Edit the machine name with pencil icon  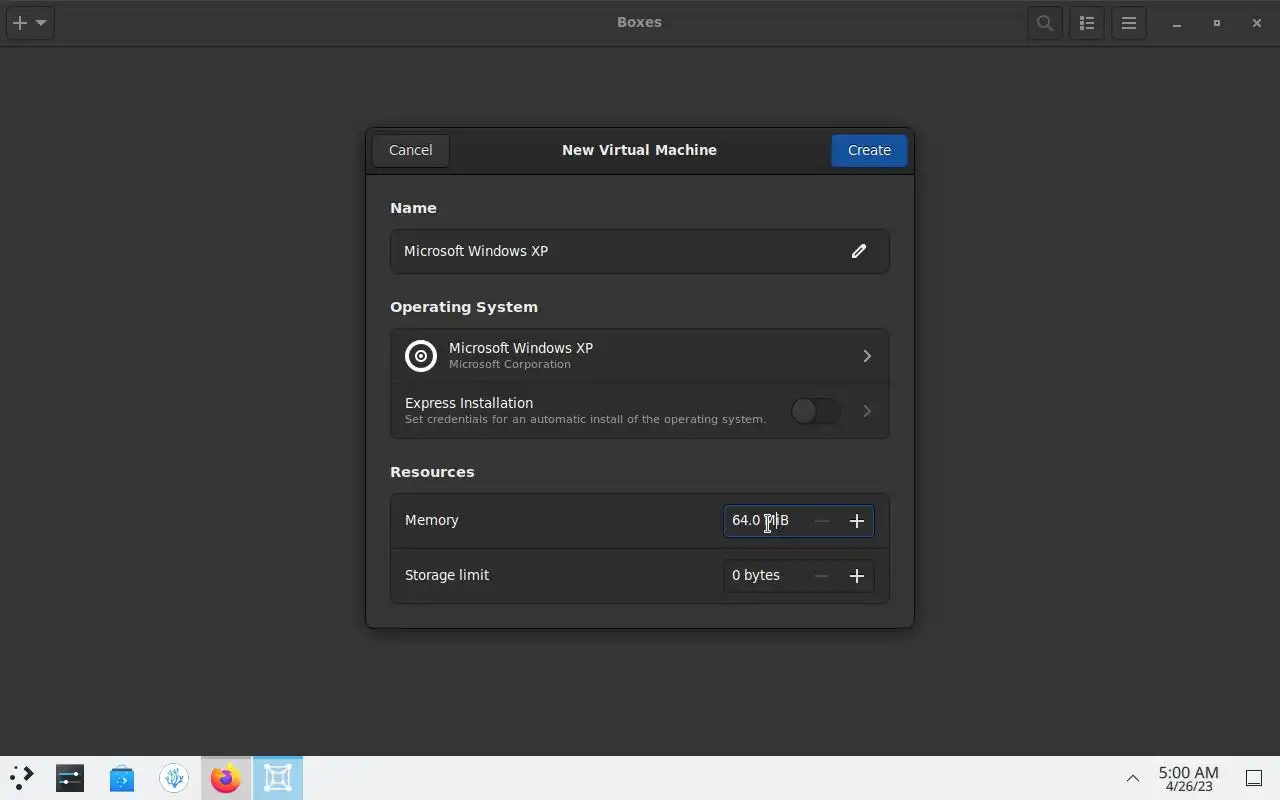click(x=858, y=251)
